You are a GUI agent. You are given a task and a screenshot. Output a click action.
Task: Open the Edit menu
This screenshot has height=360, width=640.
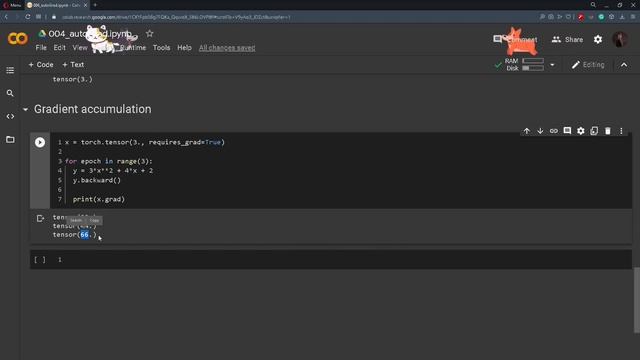click(x=60, y=48)
